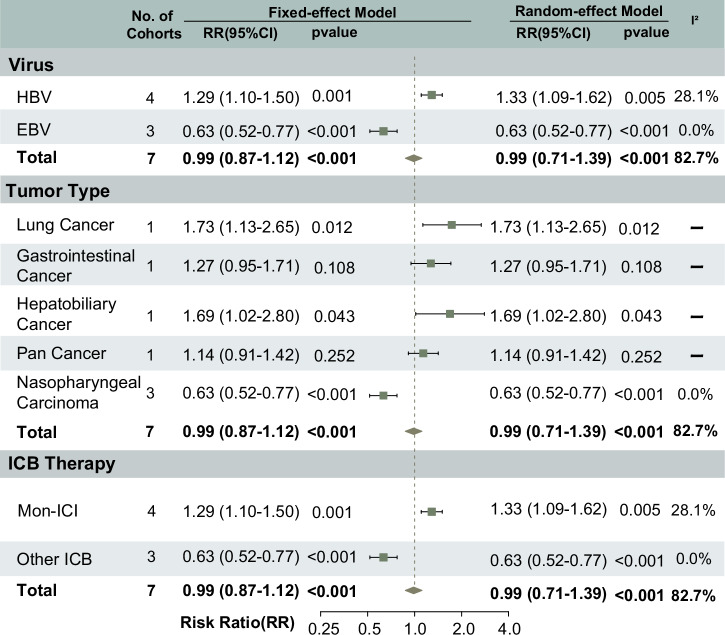
Task: Click the Hepatobiliary Cancer square marker
Action: [x=450, y=314]
